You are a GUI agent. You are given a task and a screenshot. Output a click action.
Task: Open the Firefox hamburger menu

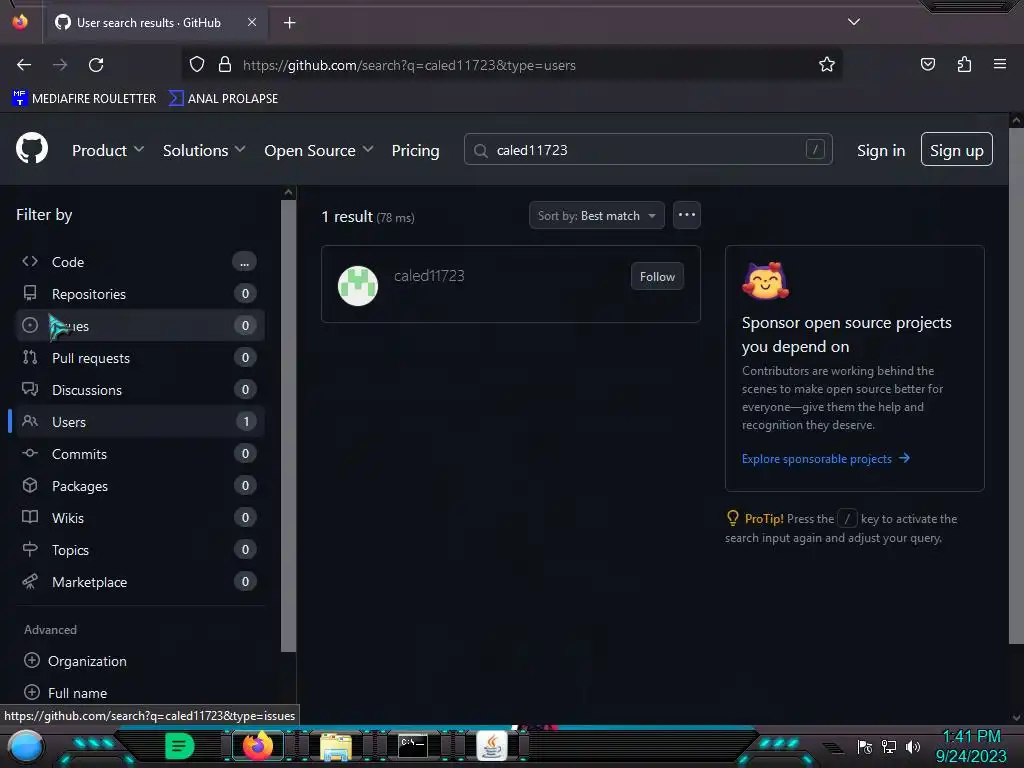tap(999, 64)
